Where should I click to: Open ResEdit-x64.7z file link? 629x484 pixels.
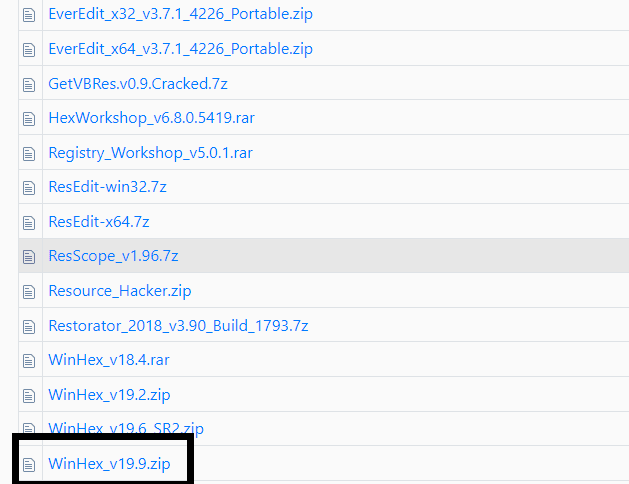99,222
